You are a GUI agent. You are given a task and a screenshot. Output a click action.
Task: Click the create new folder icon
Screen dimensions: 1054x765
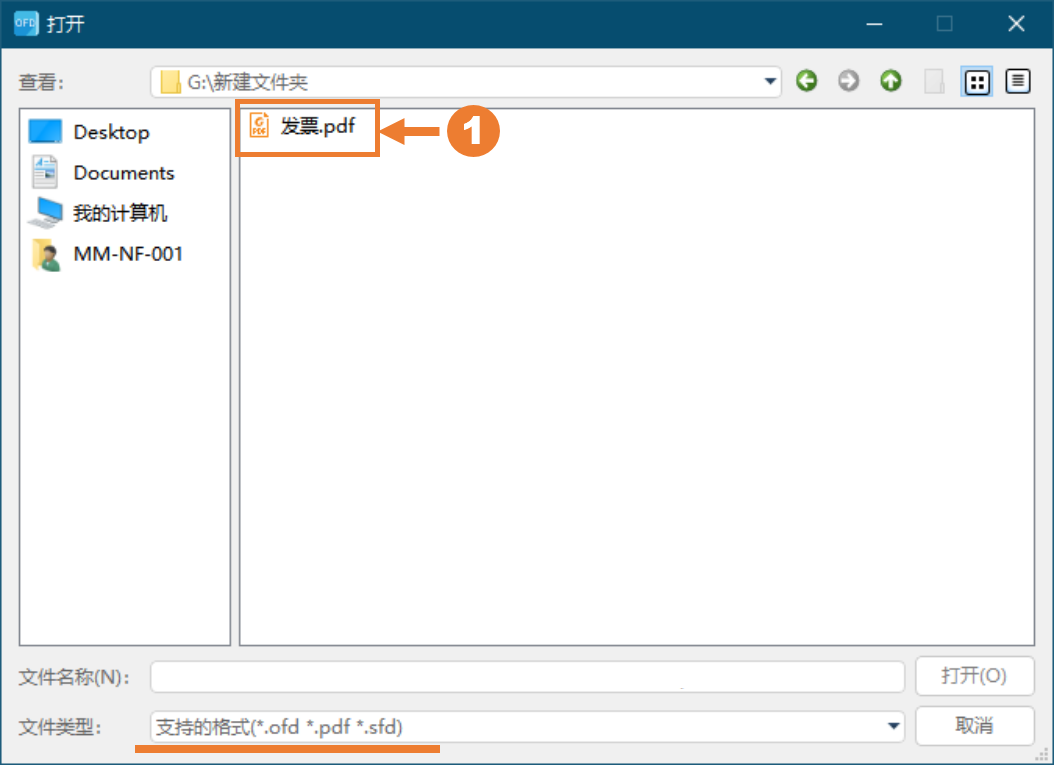(x=934, y=81)
